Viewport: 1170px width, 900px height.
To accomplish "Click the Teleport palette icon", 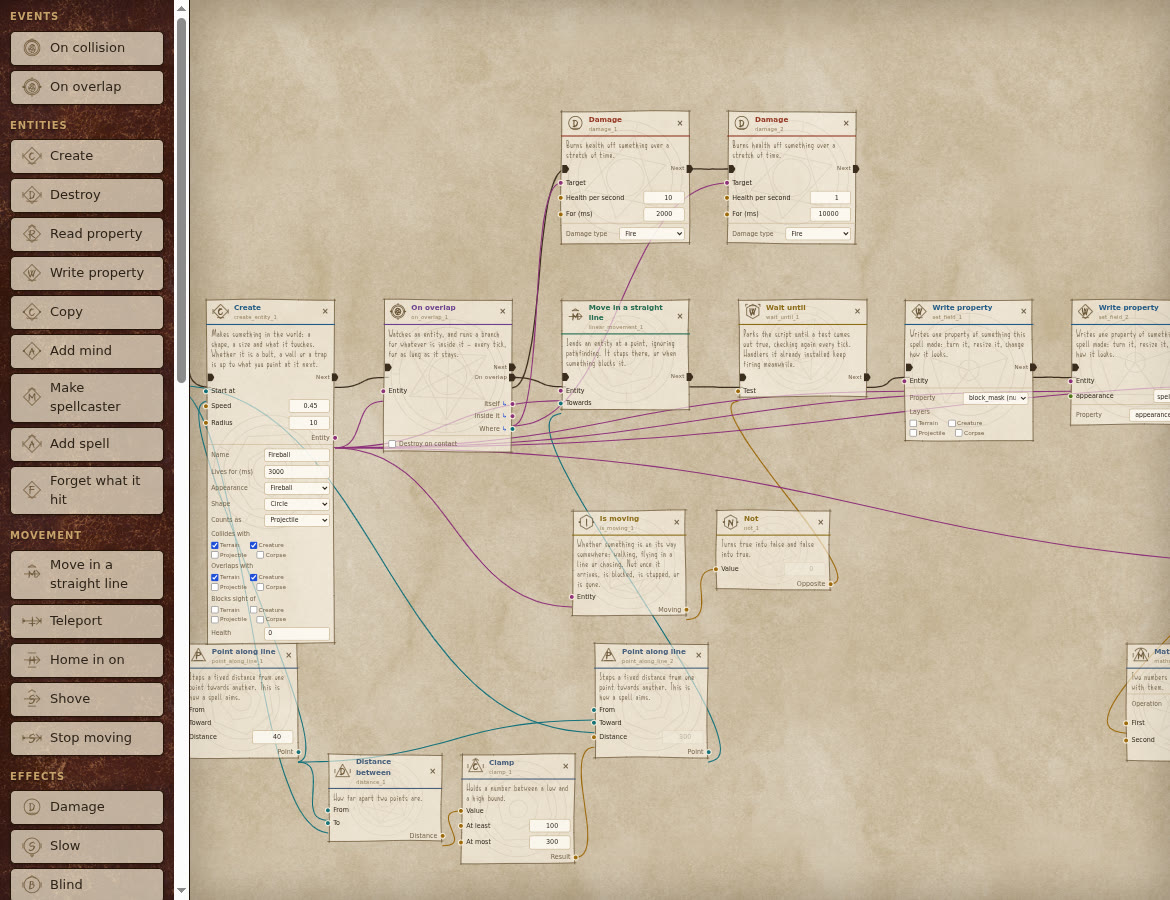I will [x=32, y=621].
